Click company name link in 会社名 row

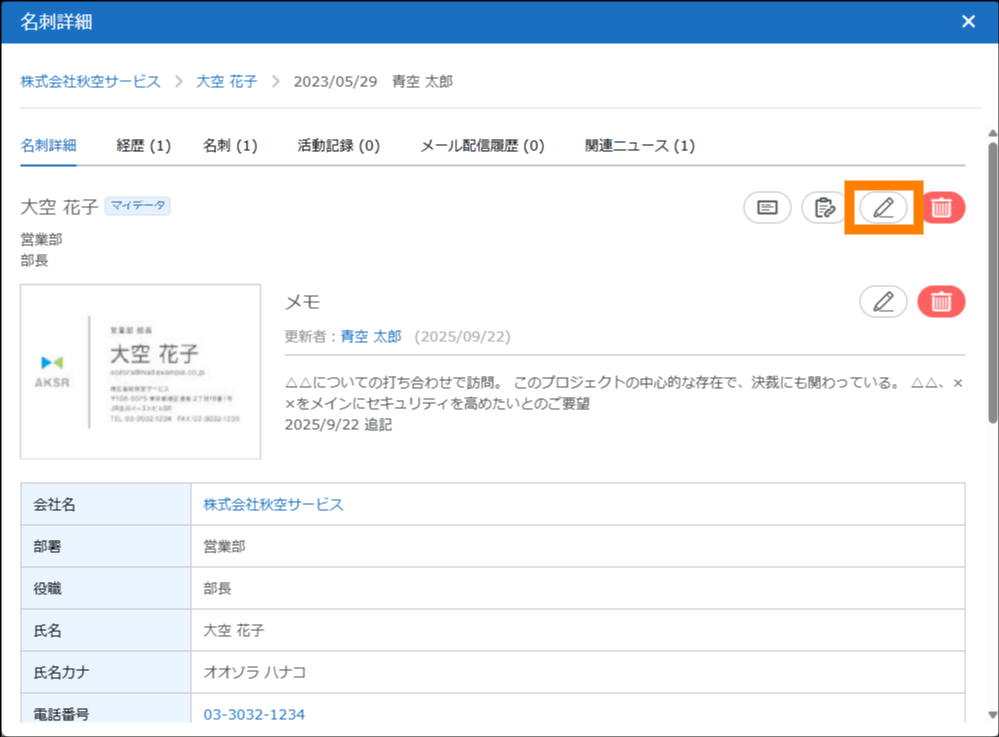click(273, 505)
